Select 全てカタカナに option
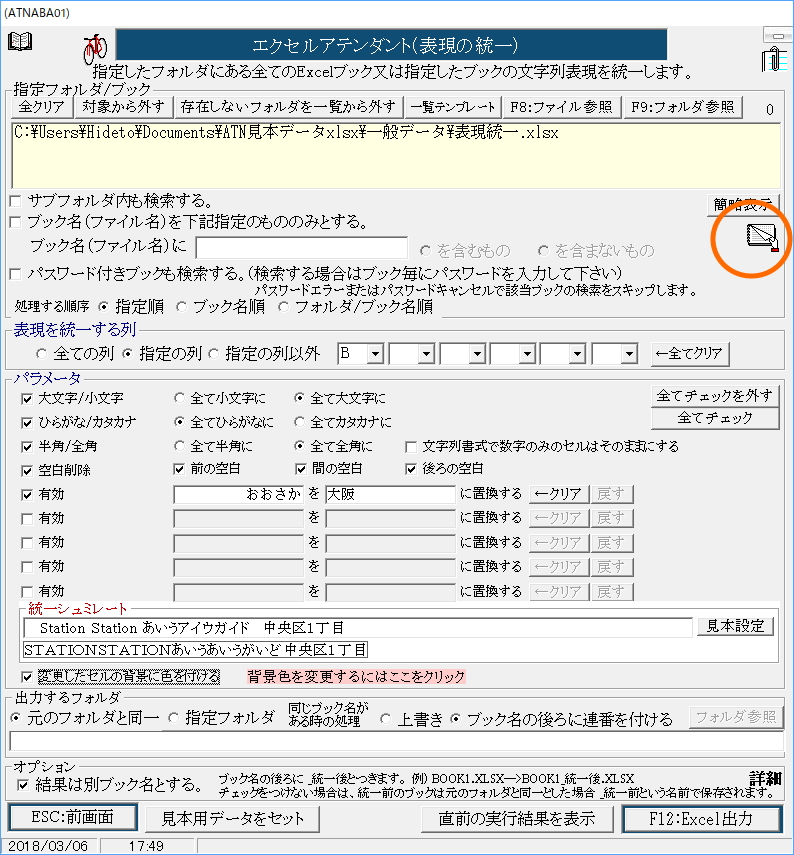 pos(299,423)
